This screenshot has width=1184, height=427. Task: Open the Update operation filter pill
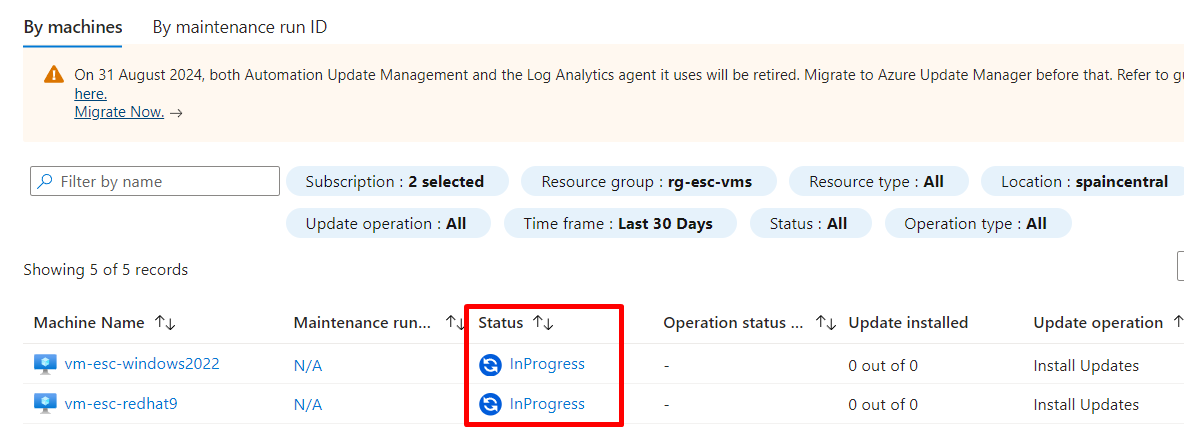point(387,224)
